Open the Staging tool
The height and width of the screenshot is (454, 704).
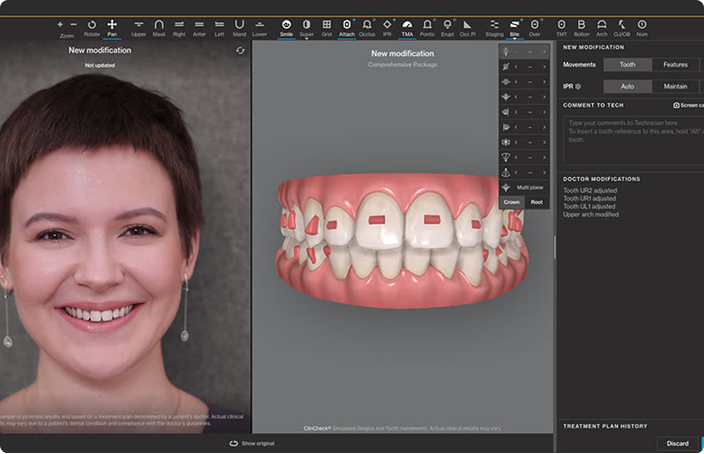[x=494, y=27]
